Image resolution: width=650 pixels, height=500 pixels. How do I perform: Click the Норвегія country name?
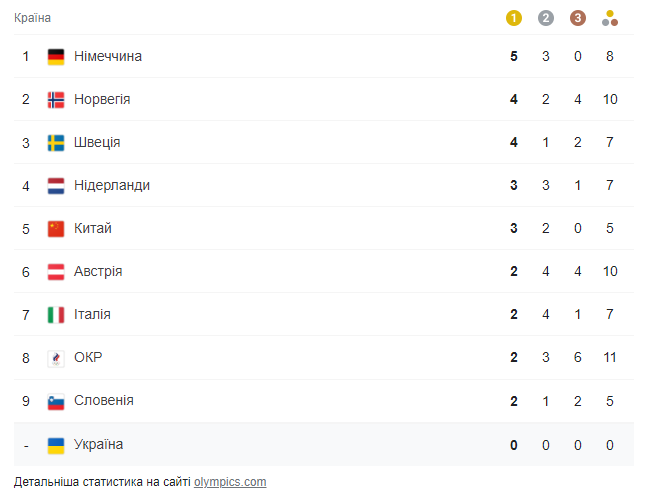(x=102, y=100)
